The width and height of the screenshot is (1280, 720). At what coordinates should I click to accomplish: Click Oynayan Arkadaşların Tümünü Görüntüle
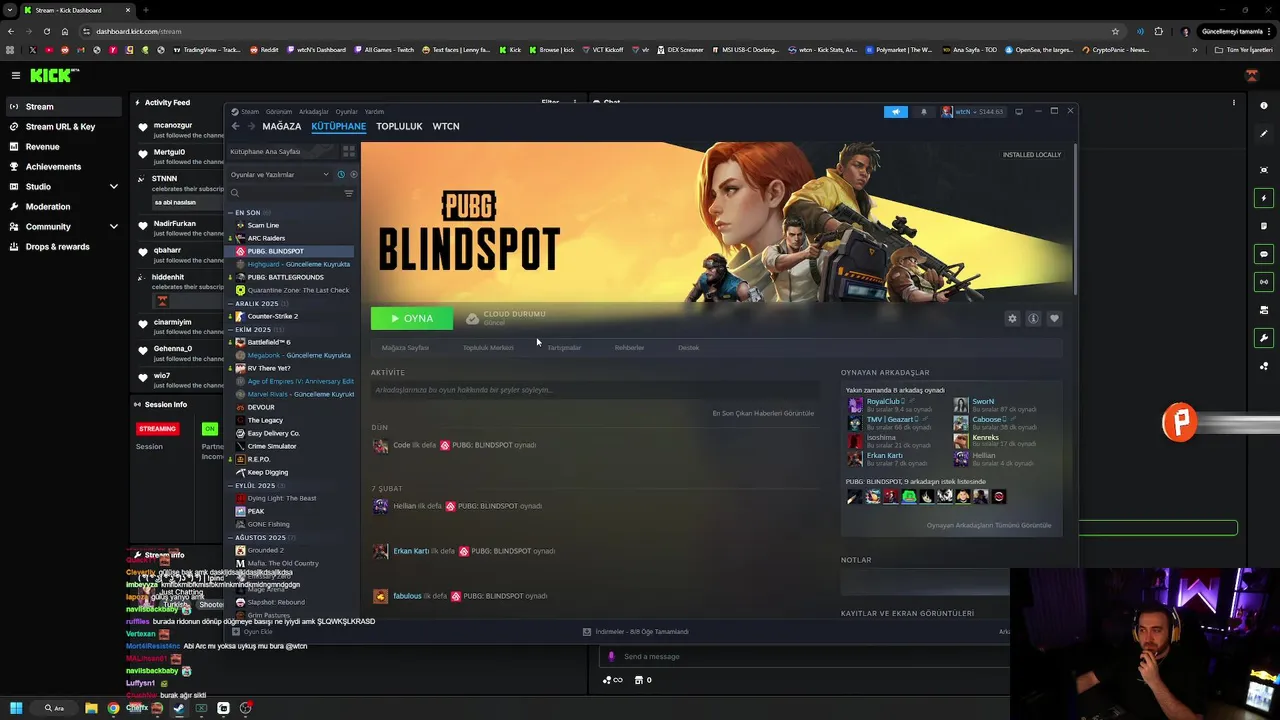click(x=989, y=525)
